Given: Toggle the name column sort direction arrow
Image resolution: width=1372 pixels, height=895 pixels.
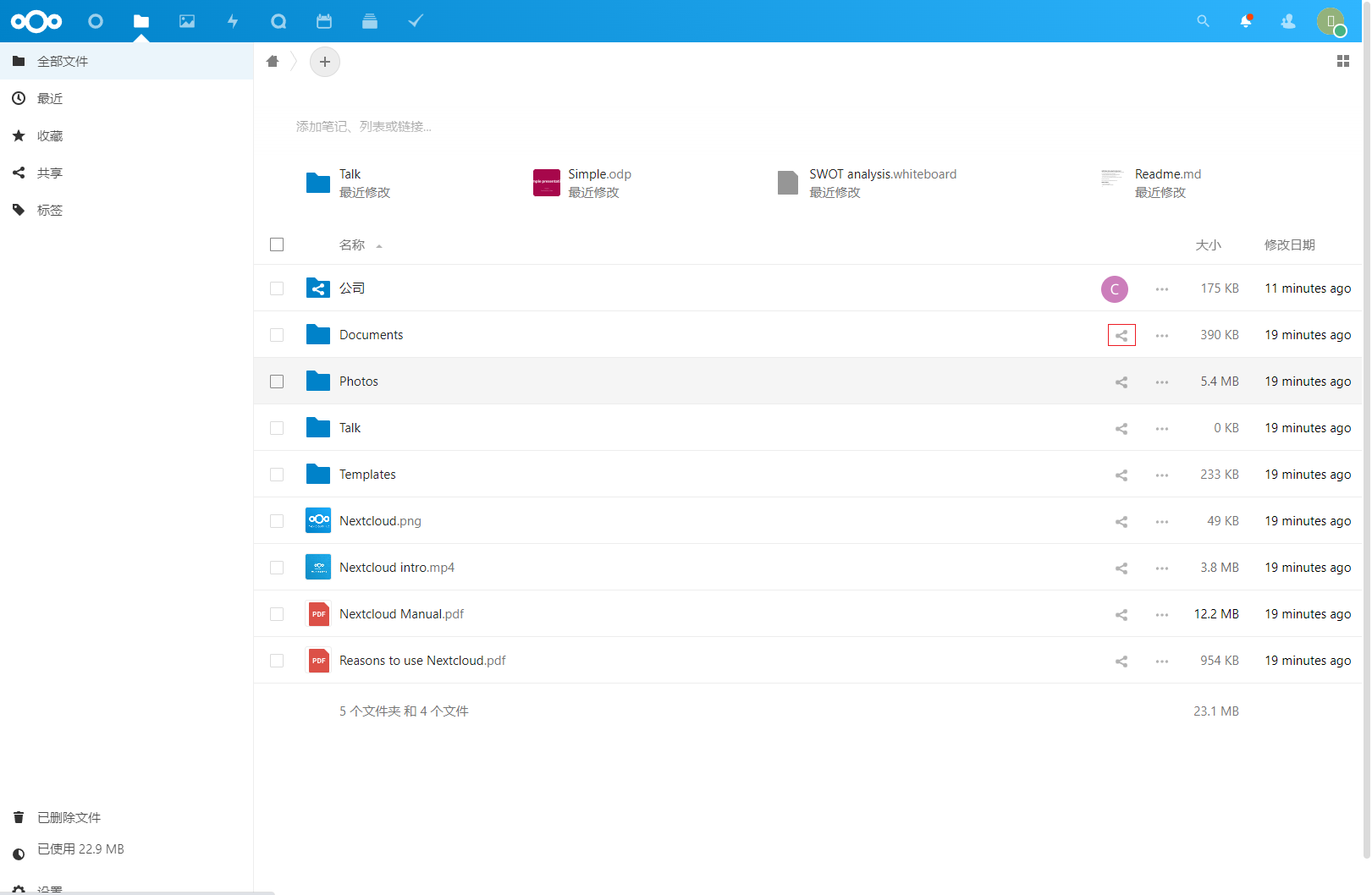Looking at the screenshot, I should tap(379, 246).
